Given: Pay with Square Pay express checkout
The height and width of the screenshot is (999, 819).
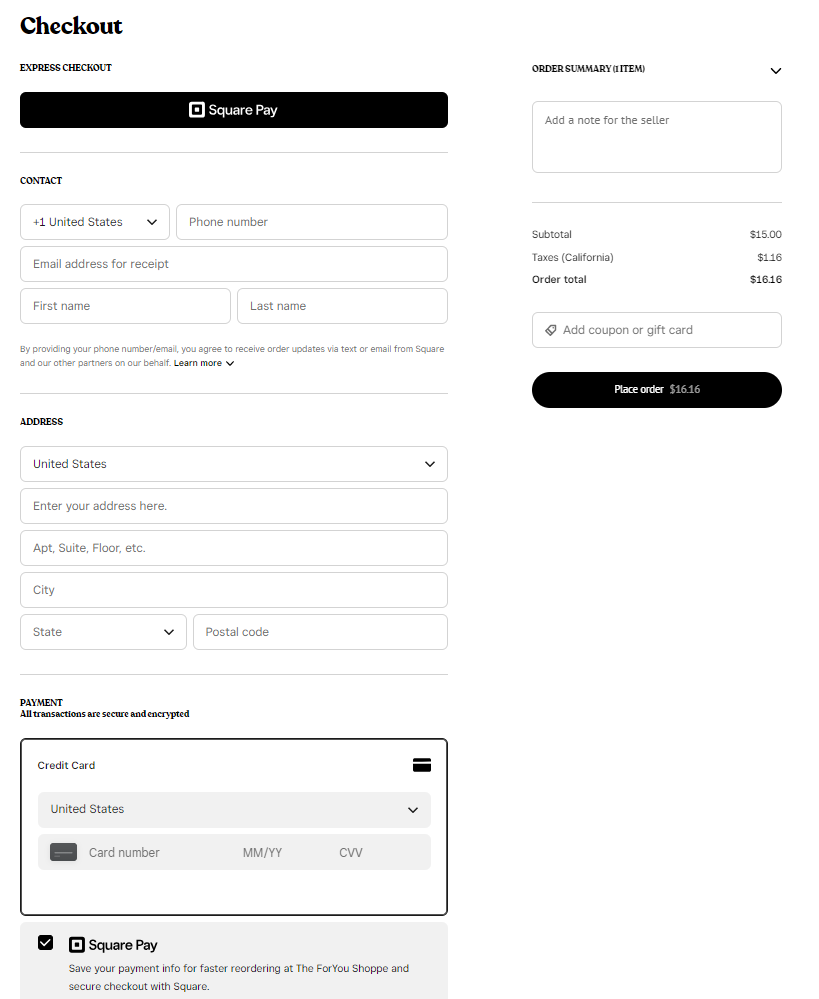Looking at the screenshot, I should click(x=234, y=110).
